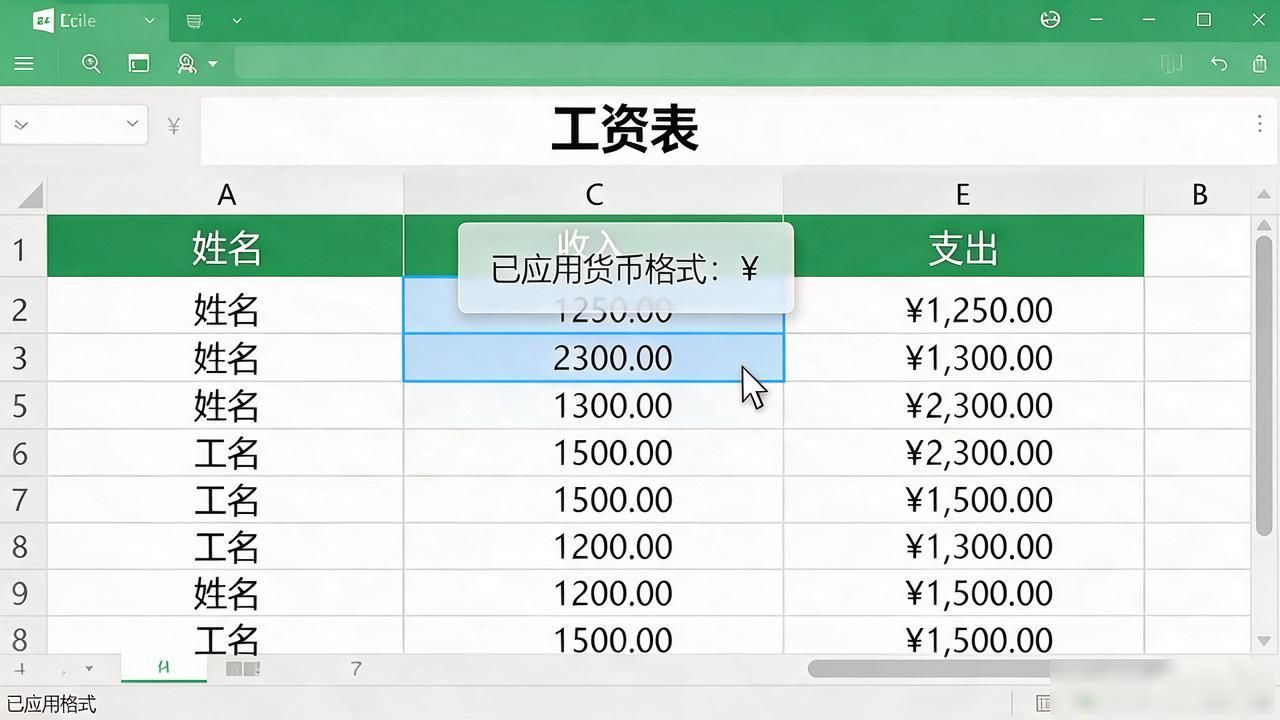1280x720 pixels.
Task: Click the smiley face icon in title bar
Action: point(1050,19)
